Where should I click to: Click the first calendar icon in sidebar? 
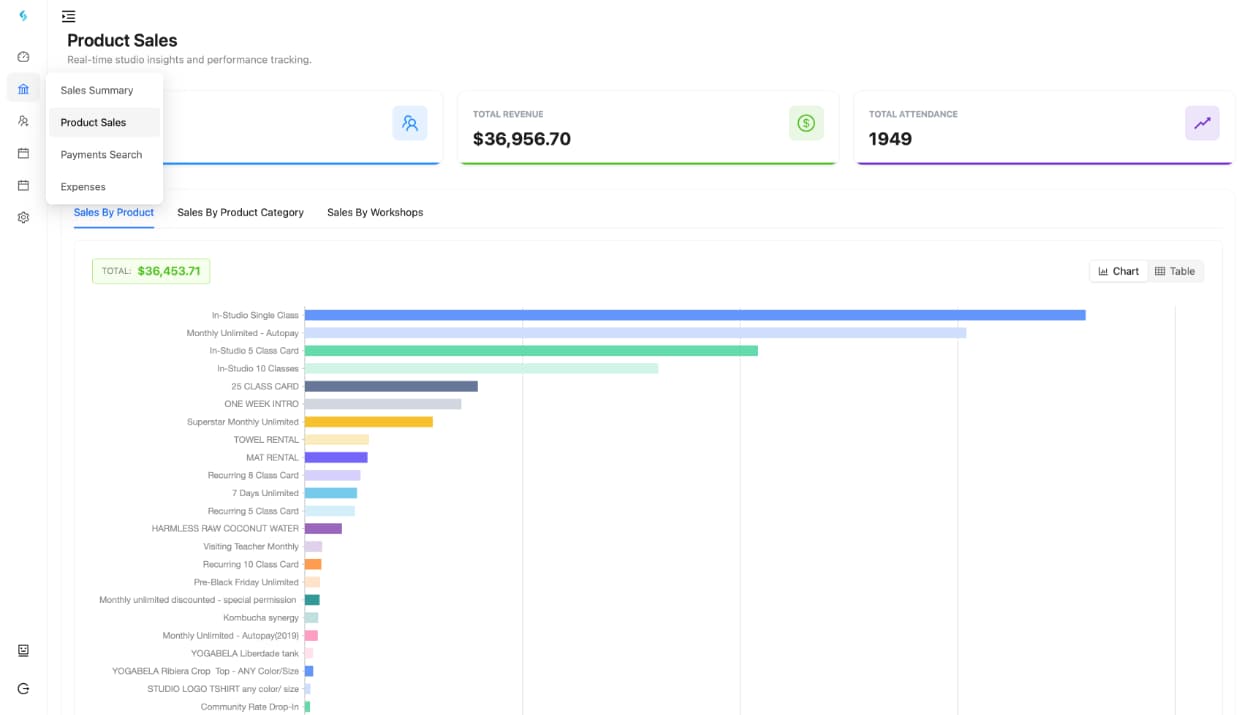[x=23, y=153]
